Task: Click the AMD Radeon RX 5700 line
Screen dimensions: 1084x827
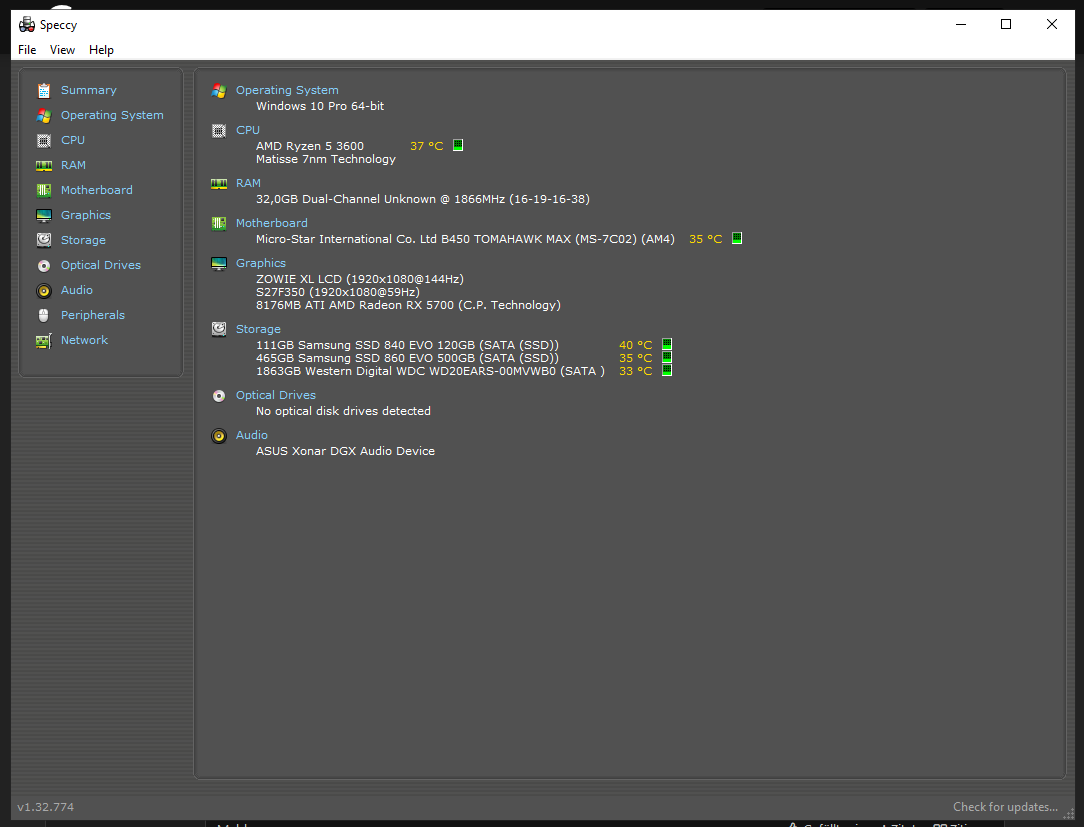Action: point(409,305)
